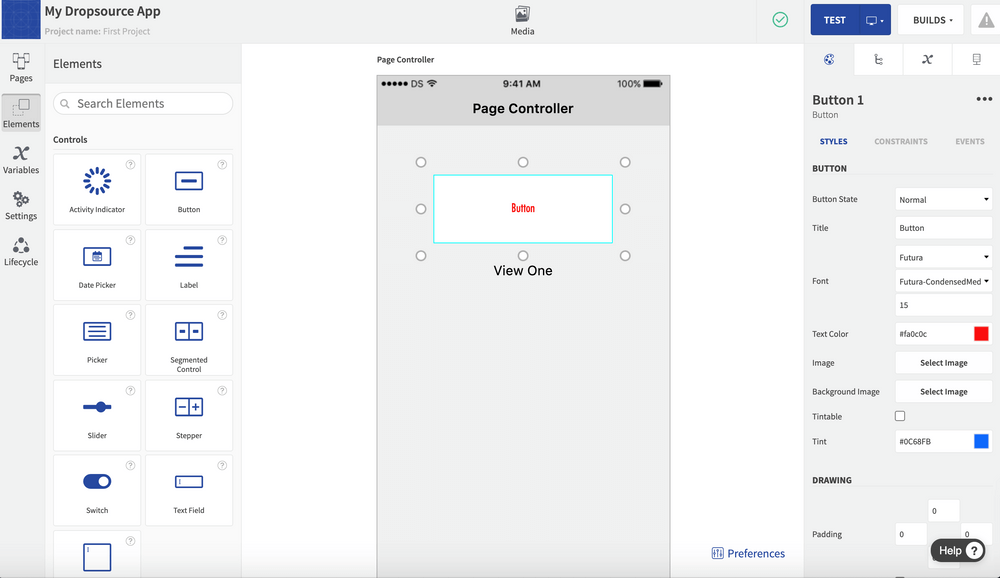1000x578 pixels.
Task: Click the green status checkmark icon
Action: 779,19
